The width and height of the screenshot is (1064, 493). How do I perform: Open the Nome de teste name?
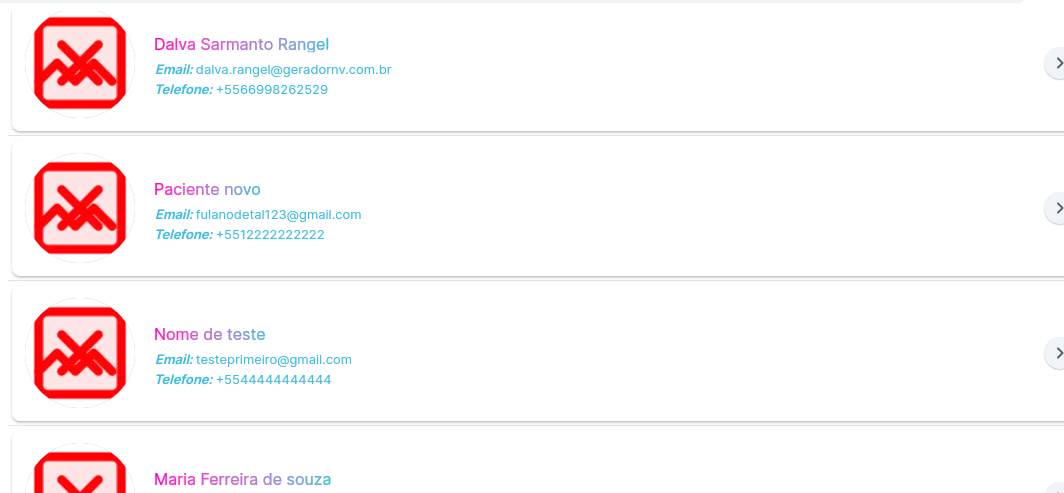coord(210,334)
